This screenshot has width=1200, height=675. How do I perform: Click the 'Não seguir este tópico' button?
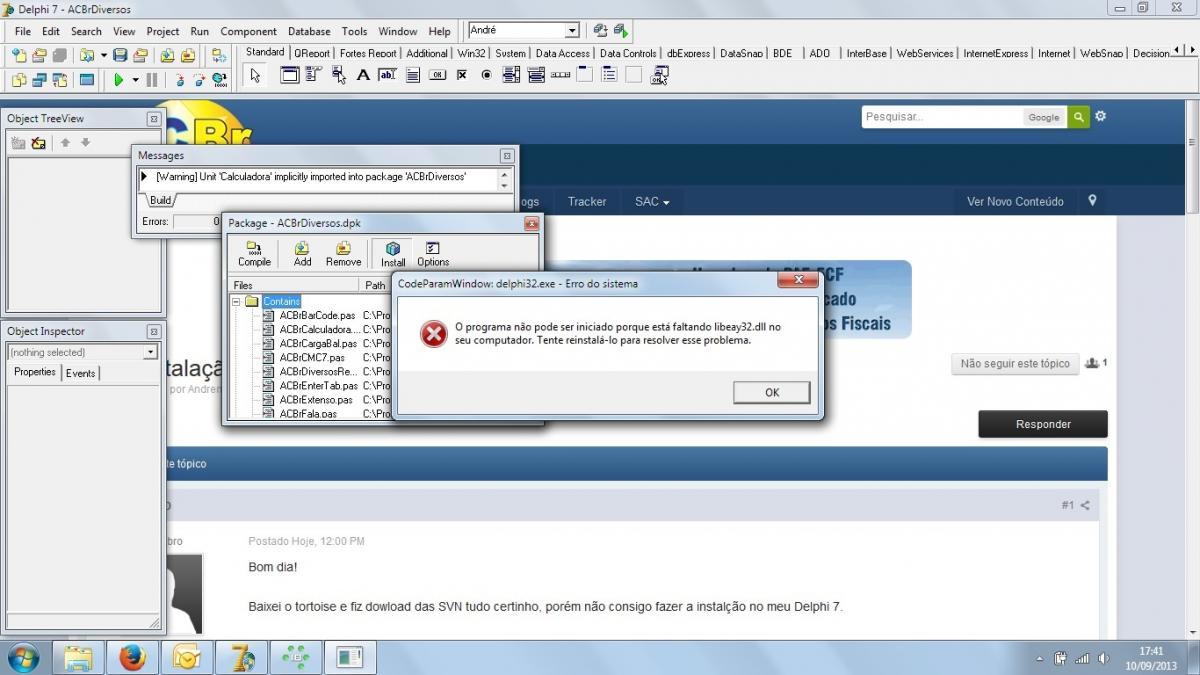pos(1015,364)
